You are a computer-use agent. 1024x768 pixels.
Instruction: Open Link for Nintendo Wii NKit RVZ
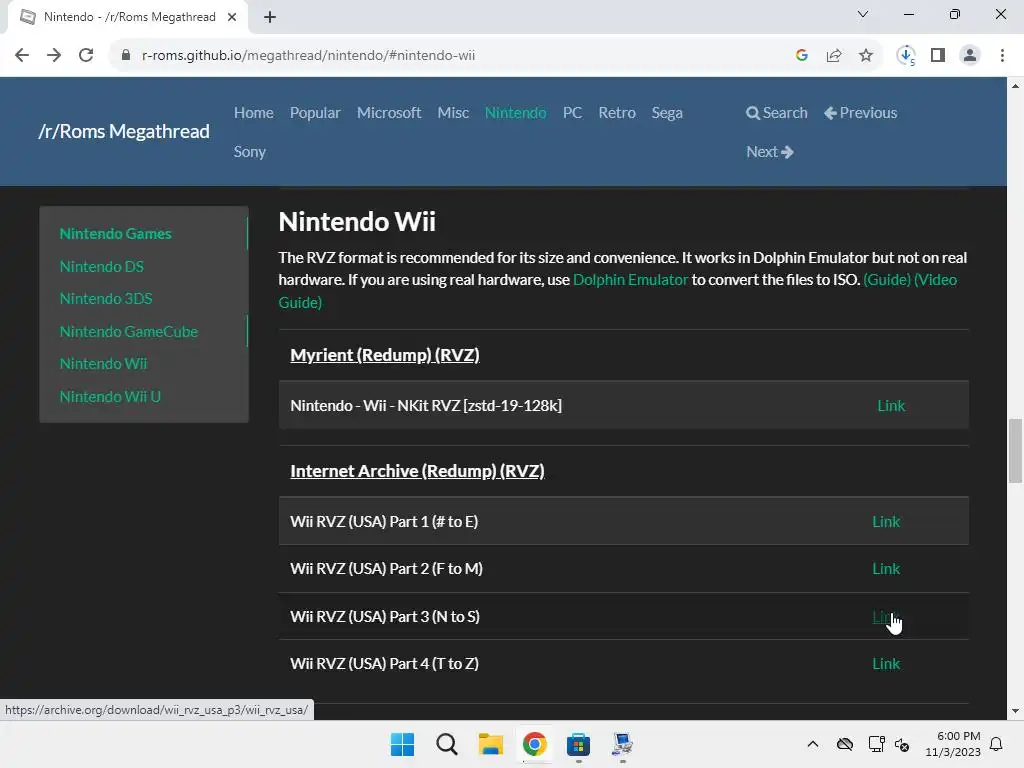891,406
